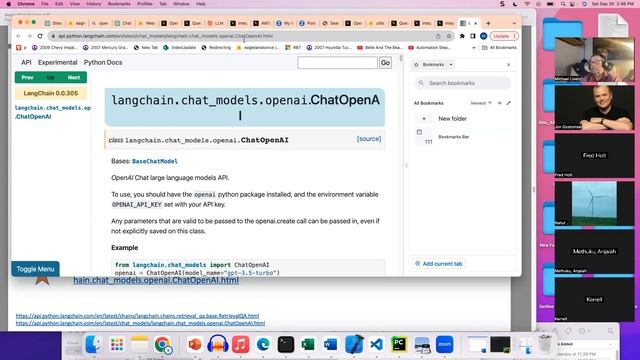The image size is (640, 360).
Task: Go forward in Chrome history
Action: click(29, 36)
